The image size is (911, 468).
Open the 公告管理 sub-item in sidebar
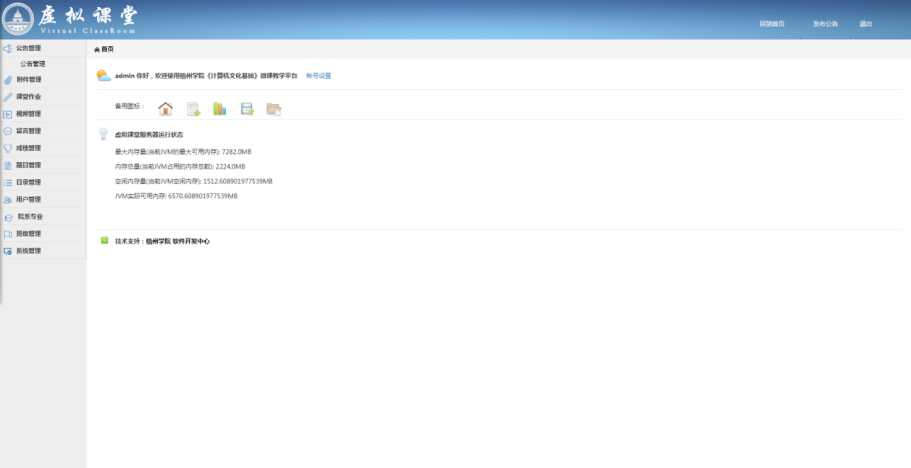(x=33, y=64)
